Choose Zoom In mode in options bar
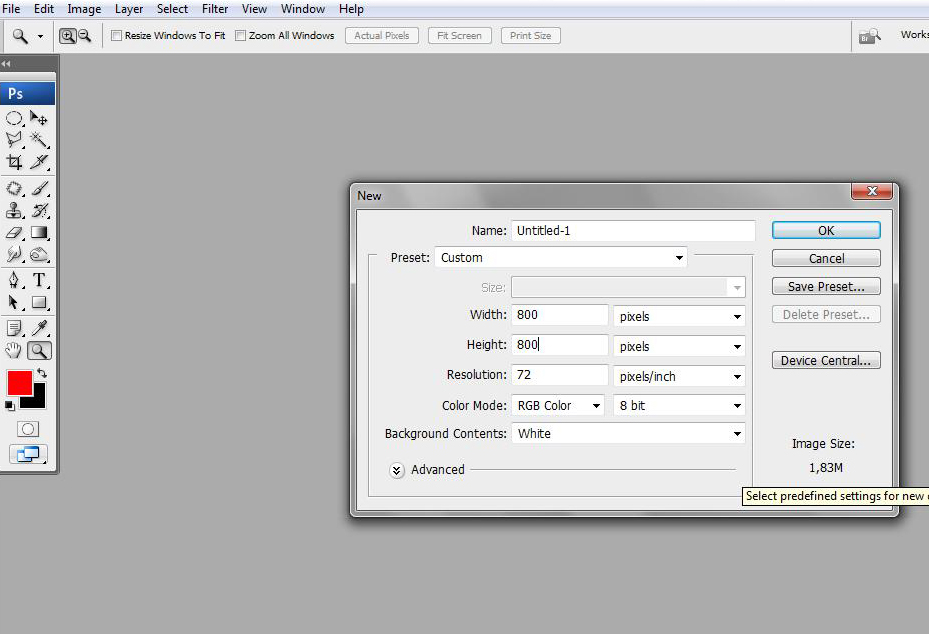This screenshot has height=634, width=929. pyautogui.click(x=68, y=36)
